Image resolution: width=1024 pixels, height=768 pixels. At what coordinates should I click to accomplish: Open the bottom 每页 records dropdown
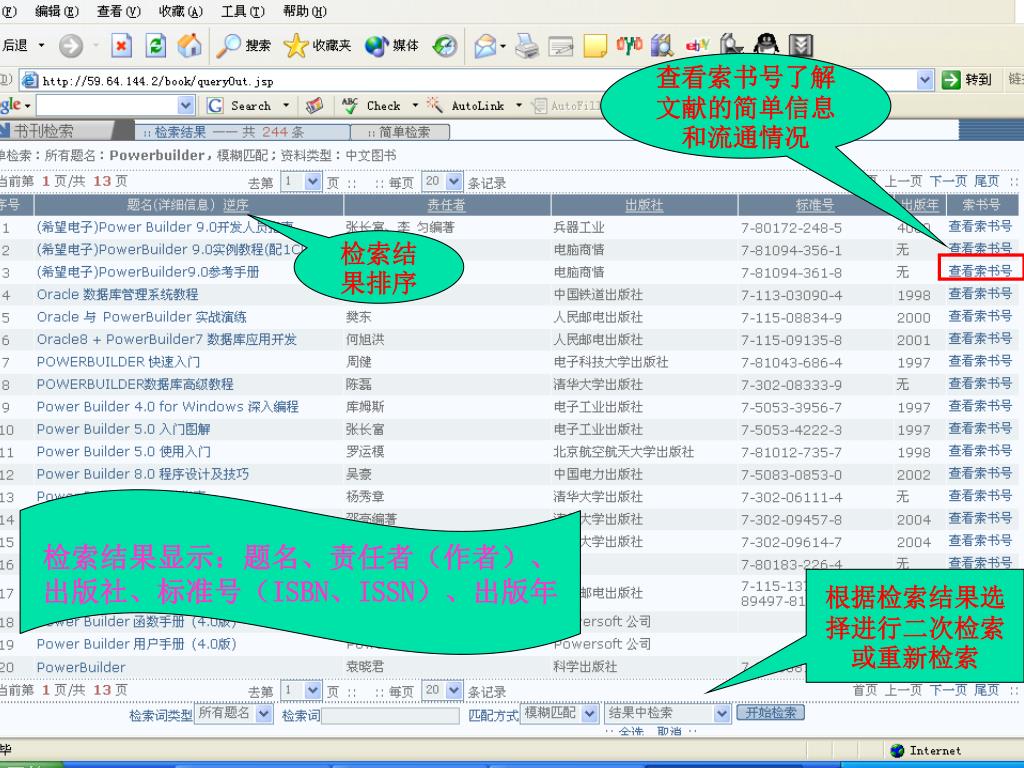(454, 690)
